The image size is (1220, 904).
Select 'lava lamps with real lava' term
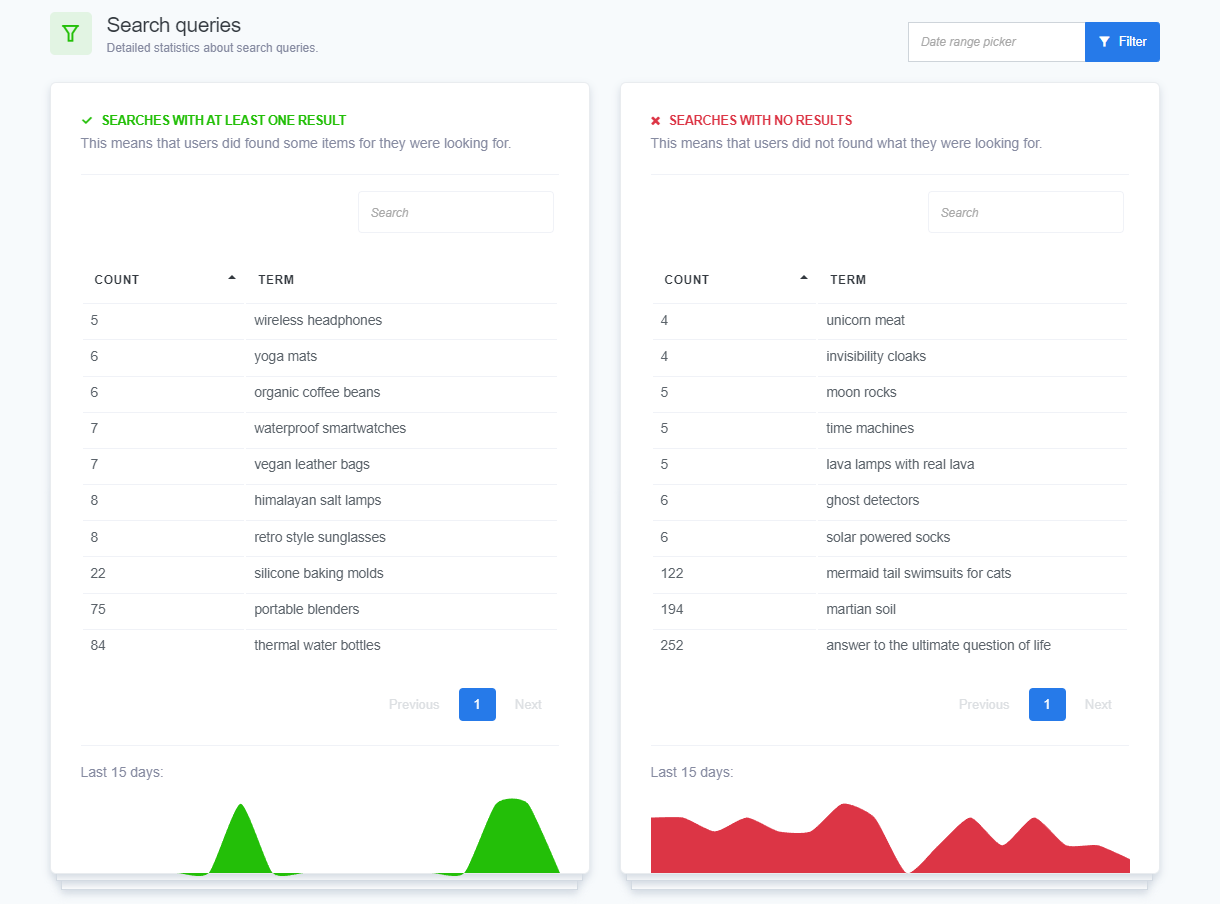coord(900,464)
